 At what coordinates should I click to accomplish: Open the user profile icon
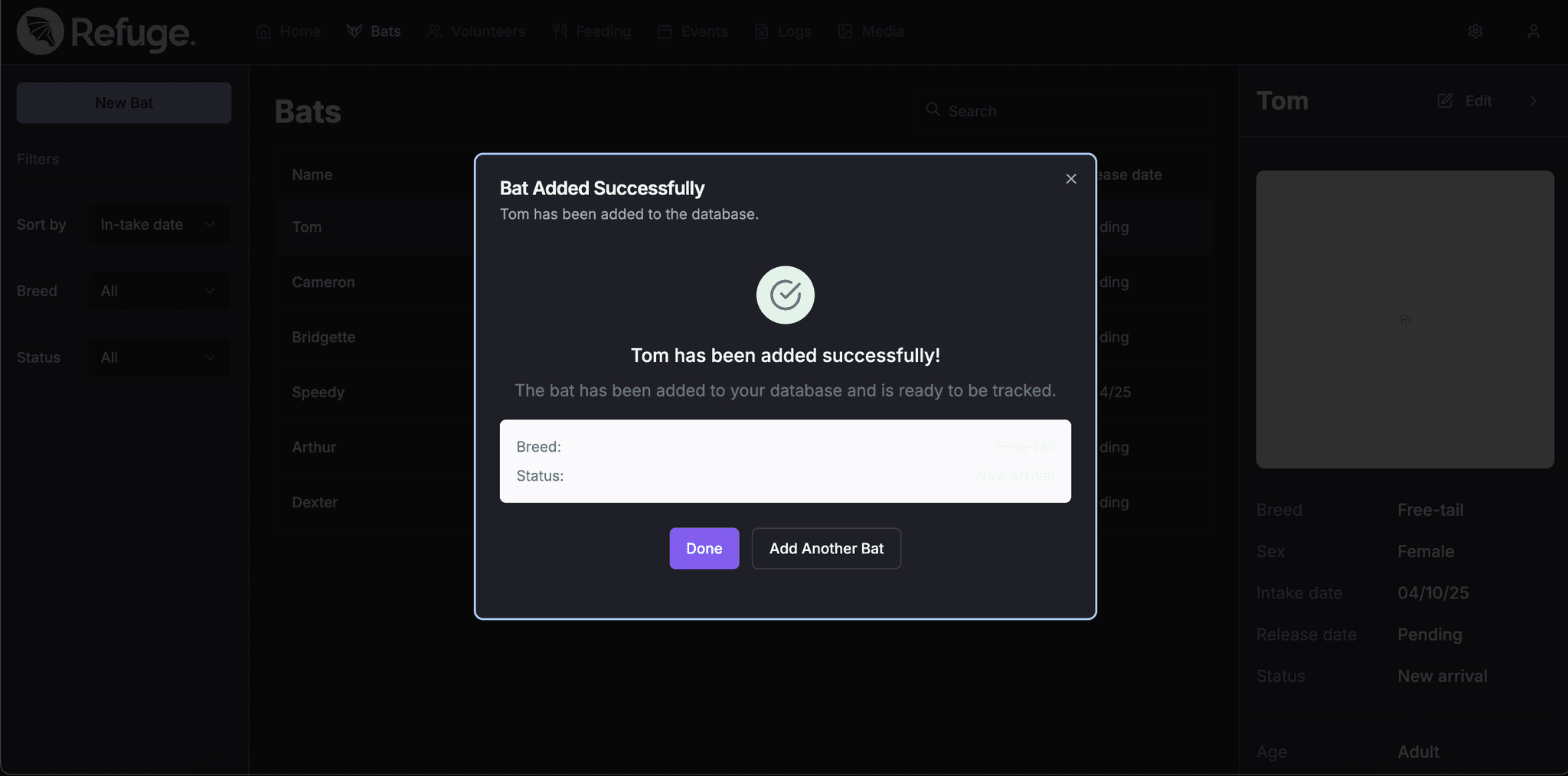click(1533, 31)
